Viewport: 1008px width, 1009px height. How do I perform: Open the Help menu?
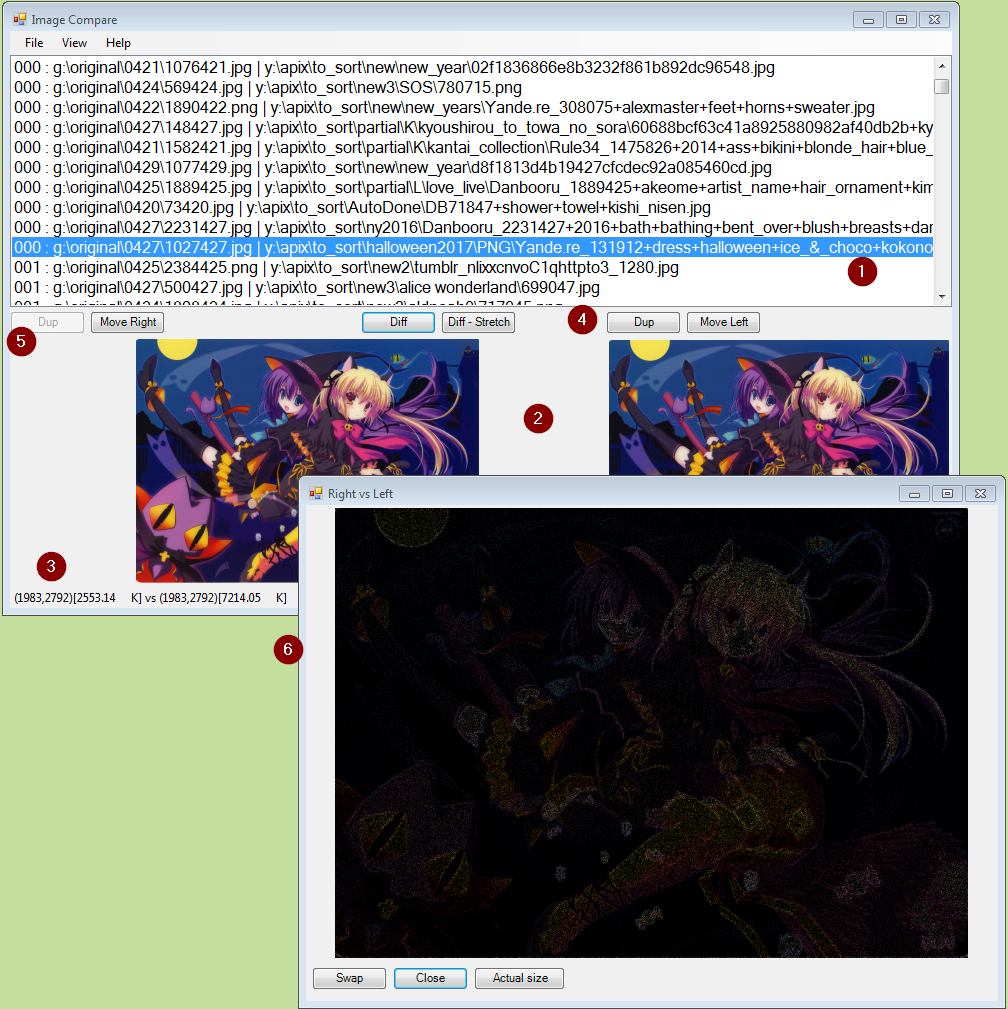point(118,43)
